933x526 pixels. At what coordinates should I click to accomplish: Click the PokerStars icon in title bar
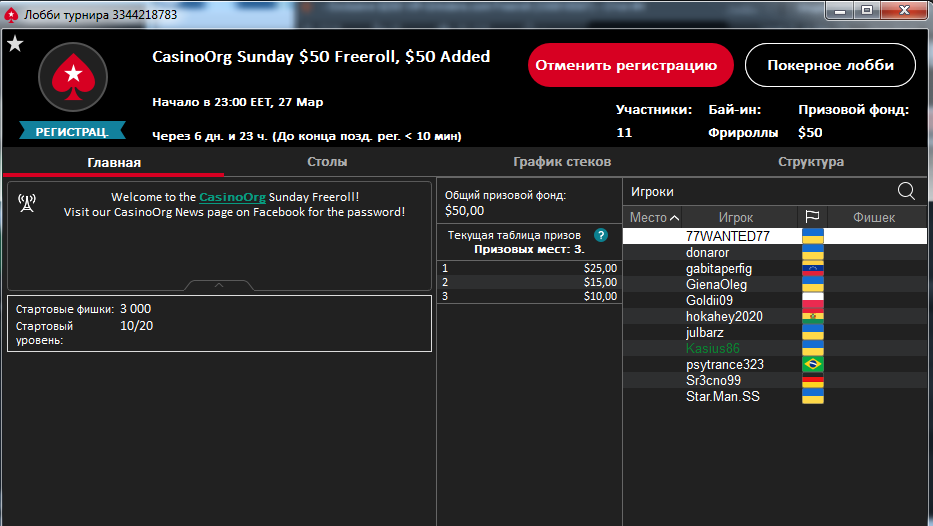click(x=11, y=15)
